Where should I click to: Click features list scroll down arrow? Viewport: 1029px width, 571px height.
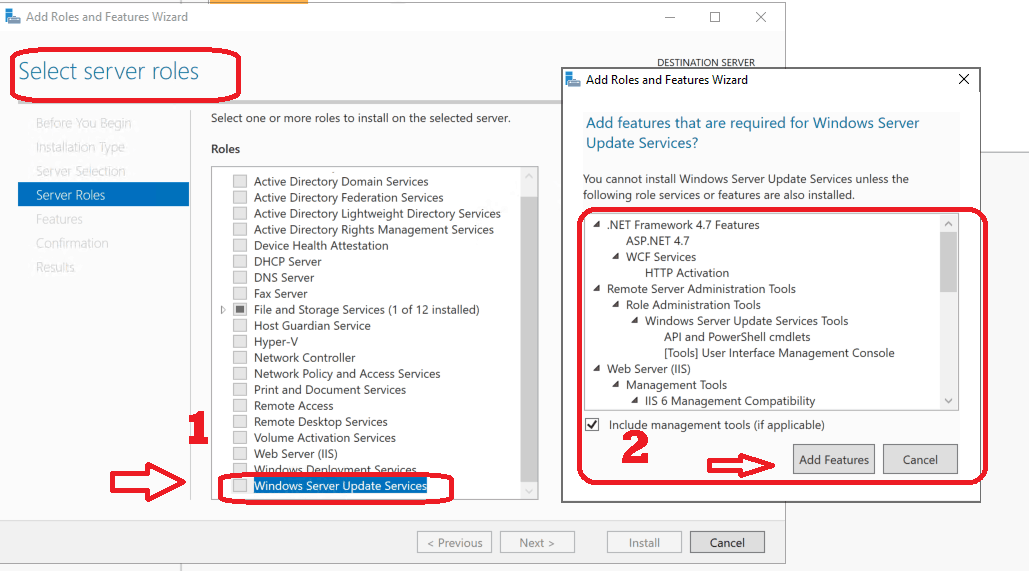tap(948, 401)
